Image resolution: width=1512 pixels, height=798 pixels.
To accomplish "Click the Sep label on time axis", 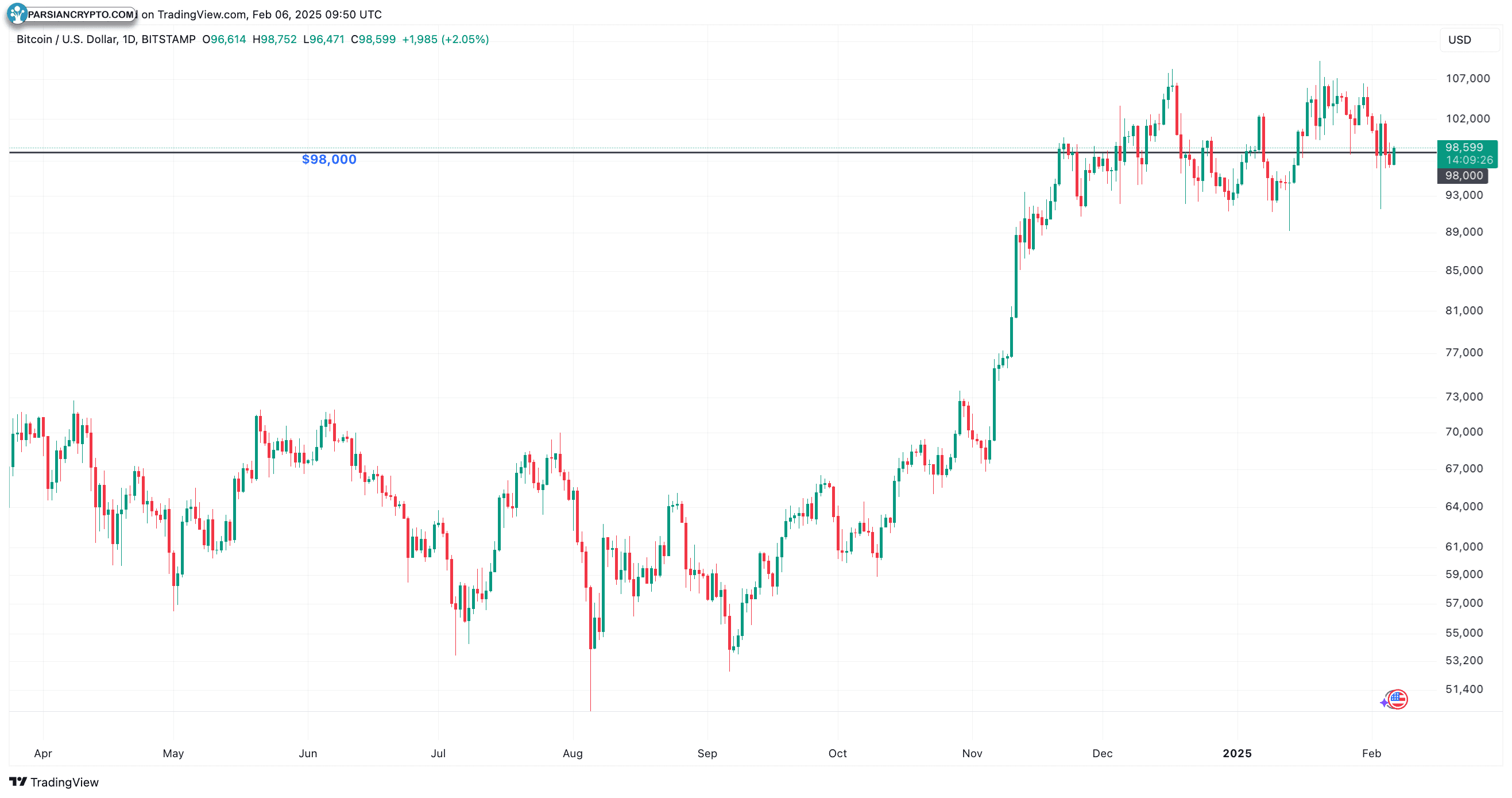I will coord(707,754).
